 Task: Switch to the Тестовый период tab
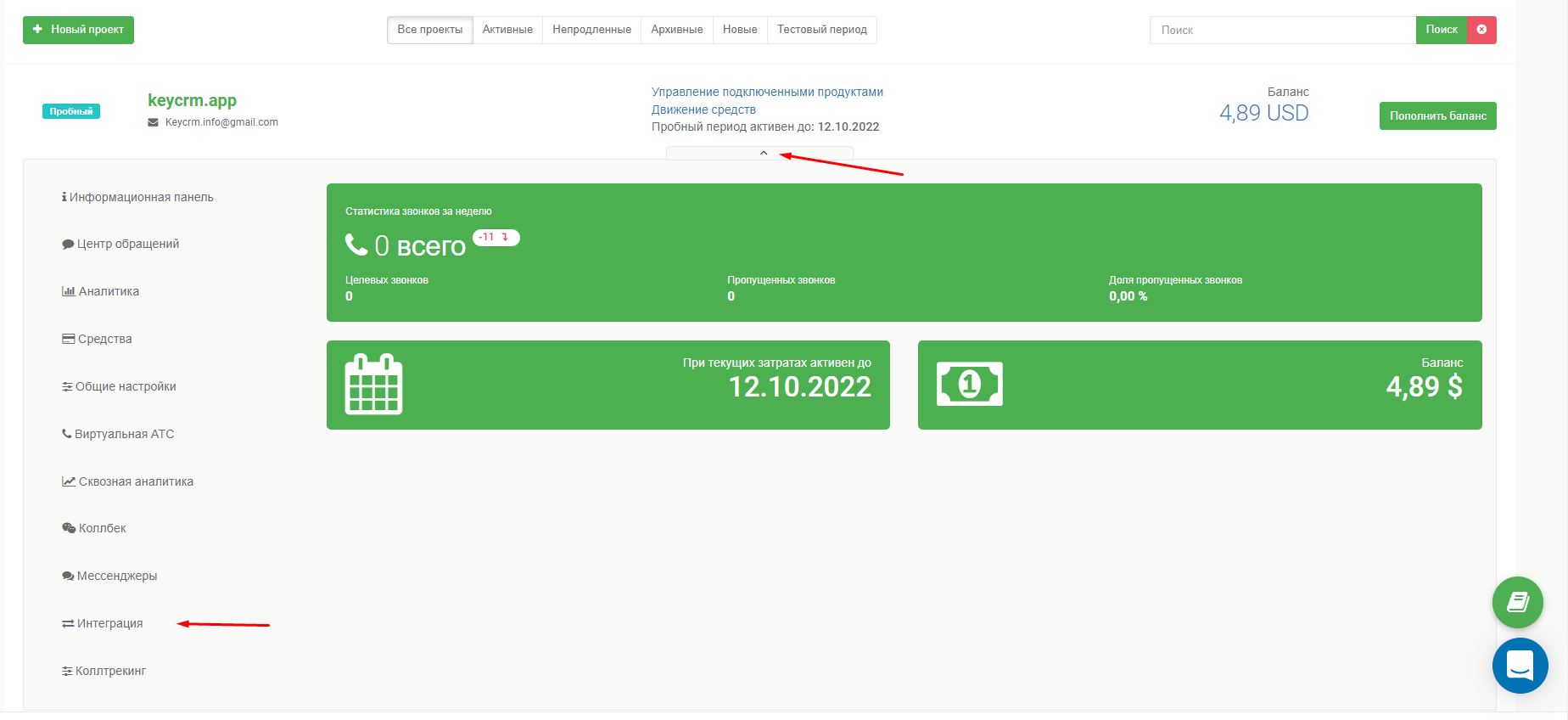pyautogui.click(x=822, y=30)
